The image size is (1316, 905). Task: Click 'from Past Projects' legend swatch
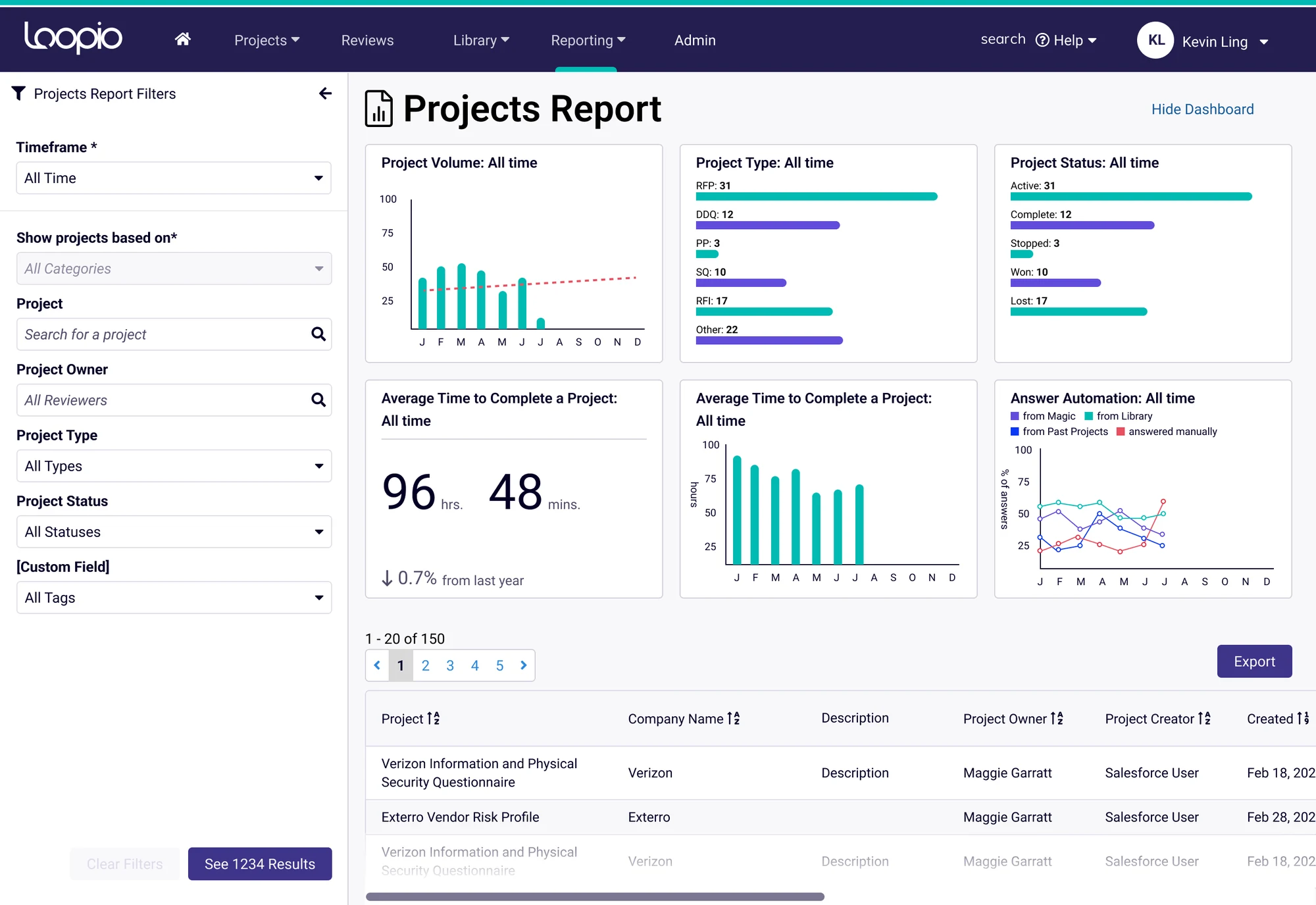pyautogui.click(x=1015, y=432)
